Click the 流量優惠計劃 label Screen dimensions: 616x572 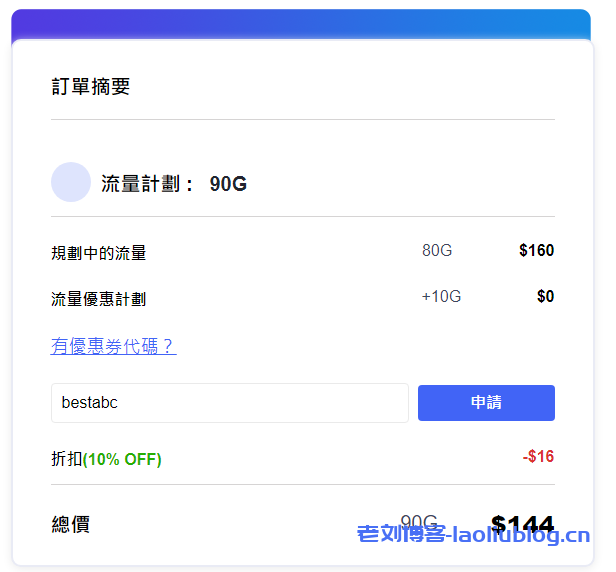tap(98, 298)
